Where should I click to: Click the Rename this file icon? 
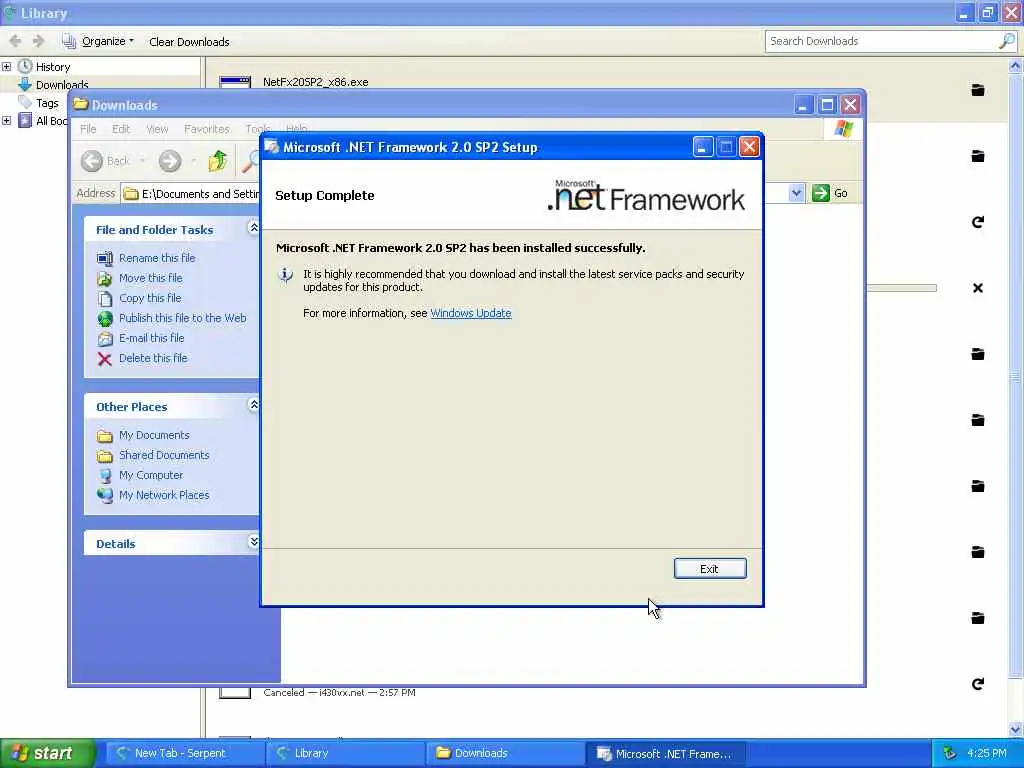pos(104,259)
